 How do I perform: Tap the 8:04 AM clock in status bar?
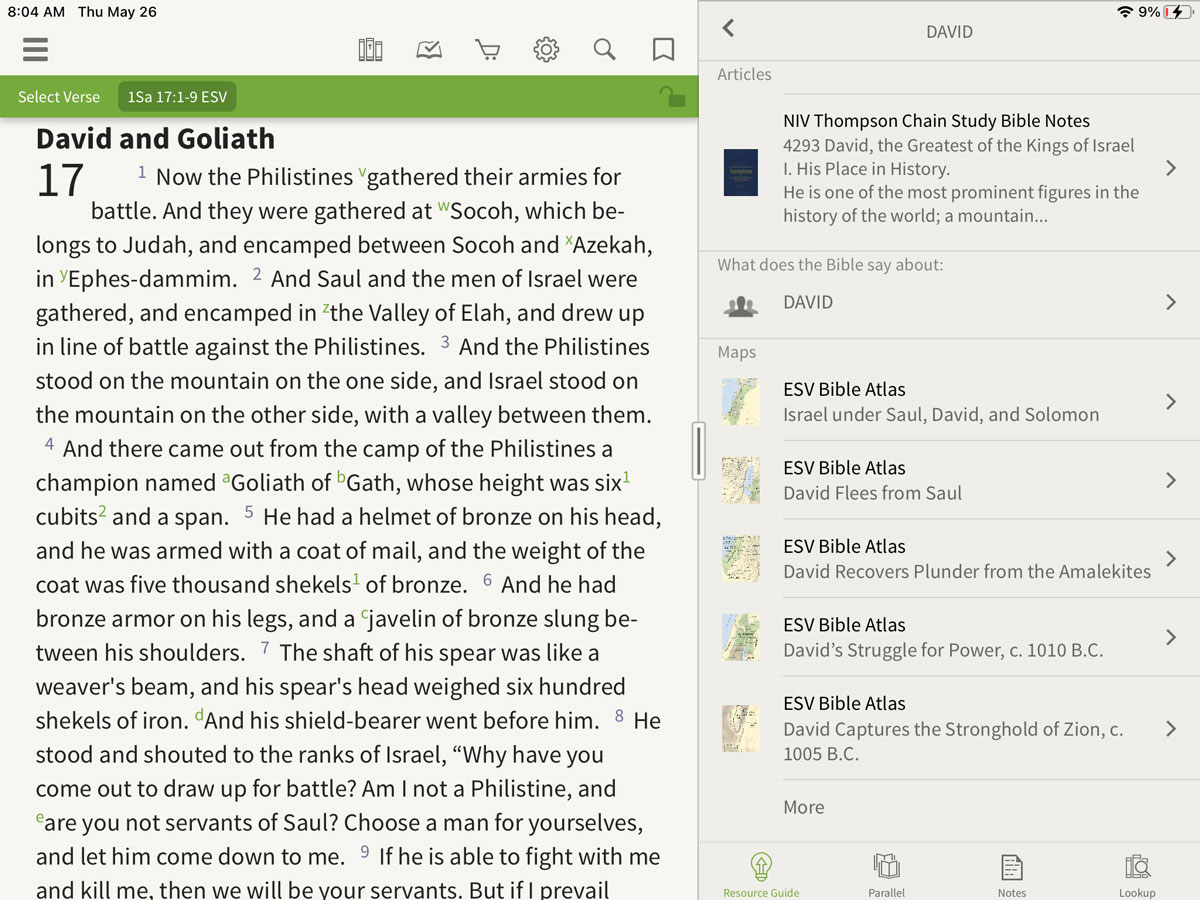tap(36, 12)
